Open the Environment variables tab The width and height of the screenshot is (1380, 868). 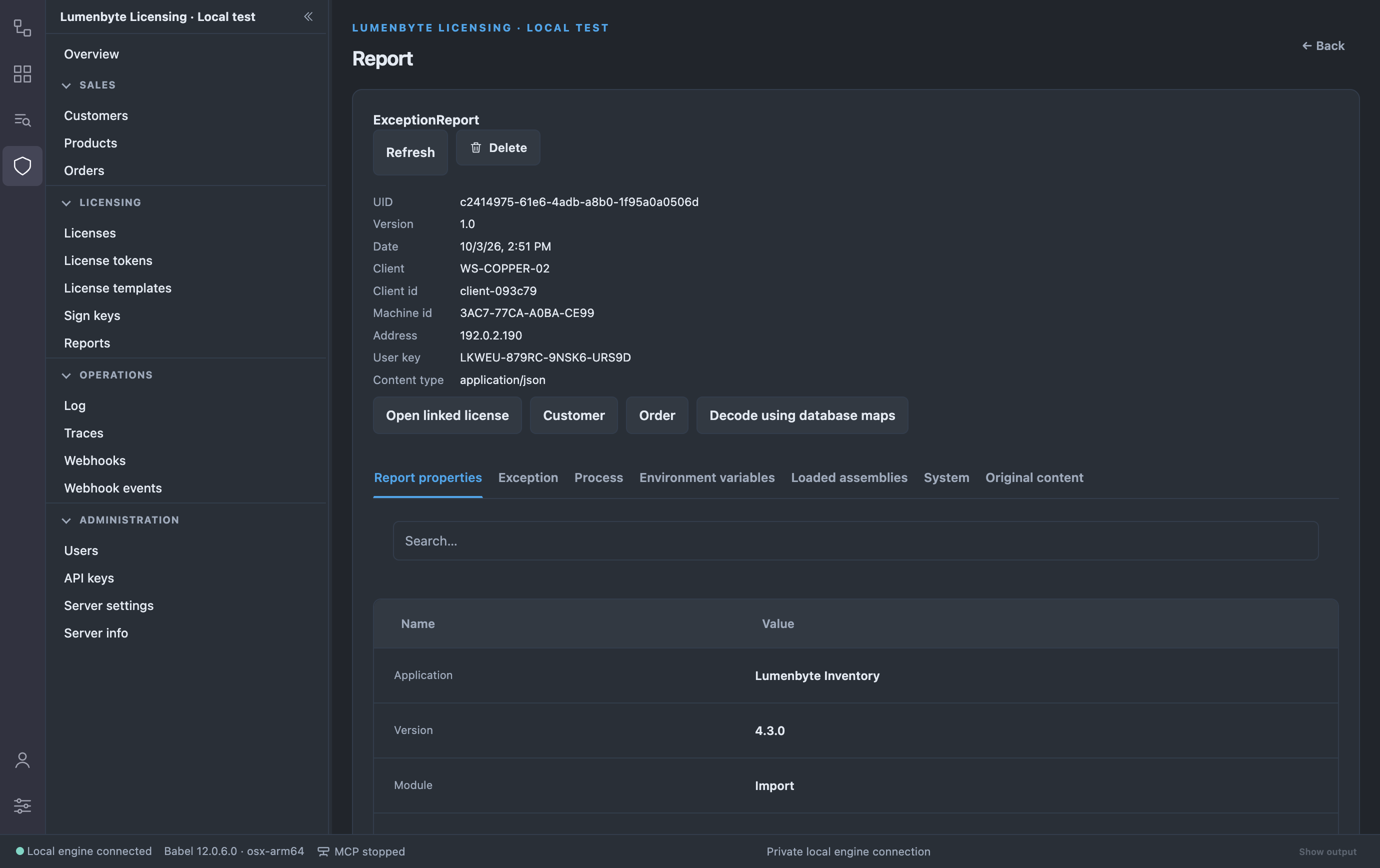[706, 478]
